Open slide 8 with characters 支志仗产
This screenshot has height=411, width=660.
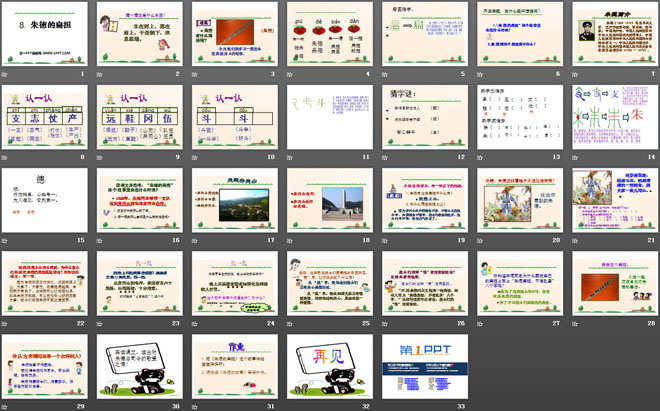pos(46,118)
